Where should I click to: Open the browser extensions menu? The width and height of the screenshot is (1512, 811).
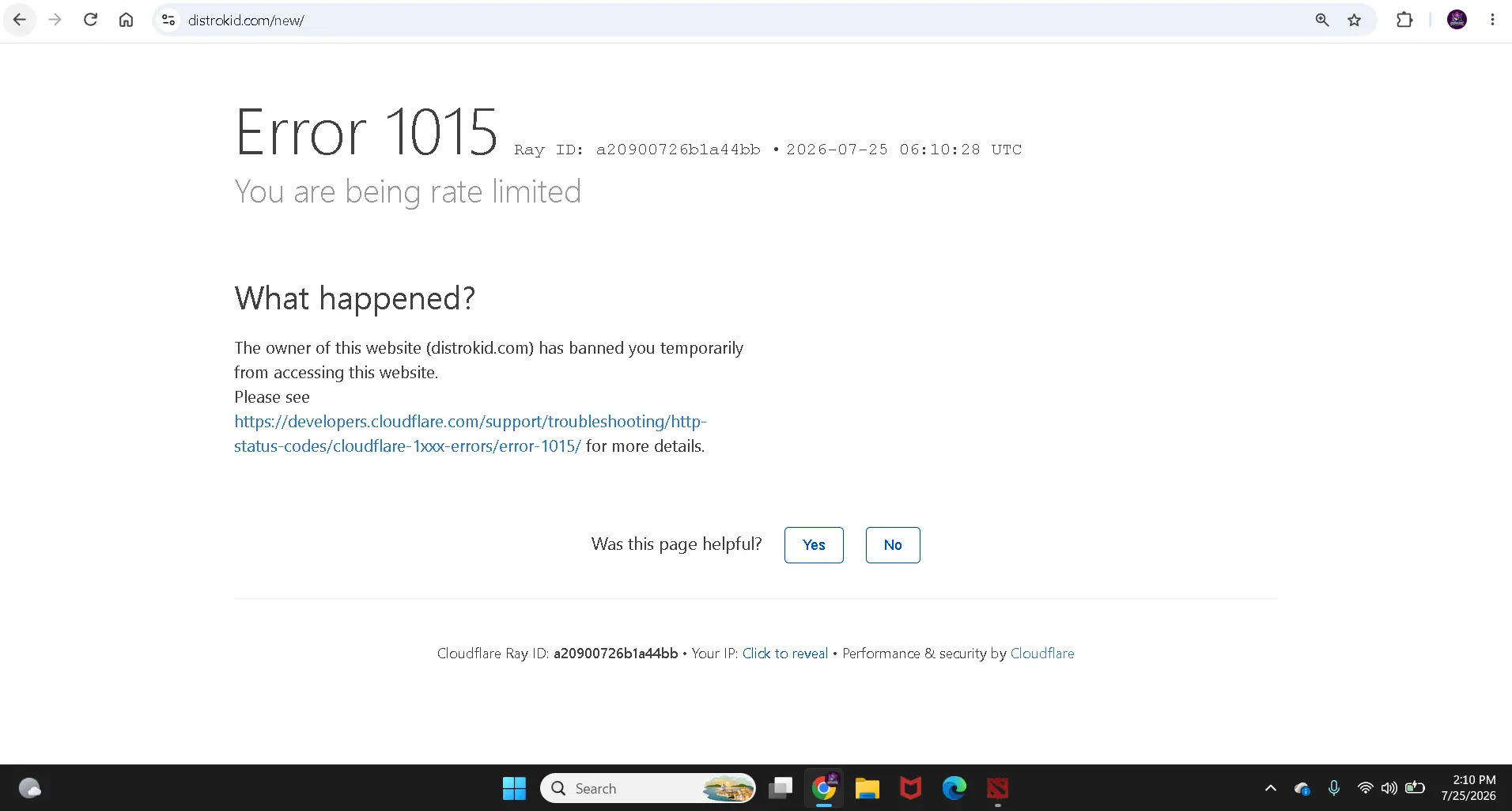[1404, 20]
